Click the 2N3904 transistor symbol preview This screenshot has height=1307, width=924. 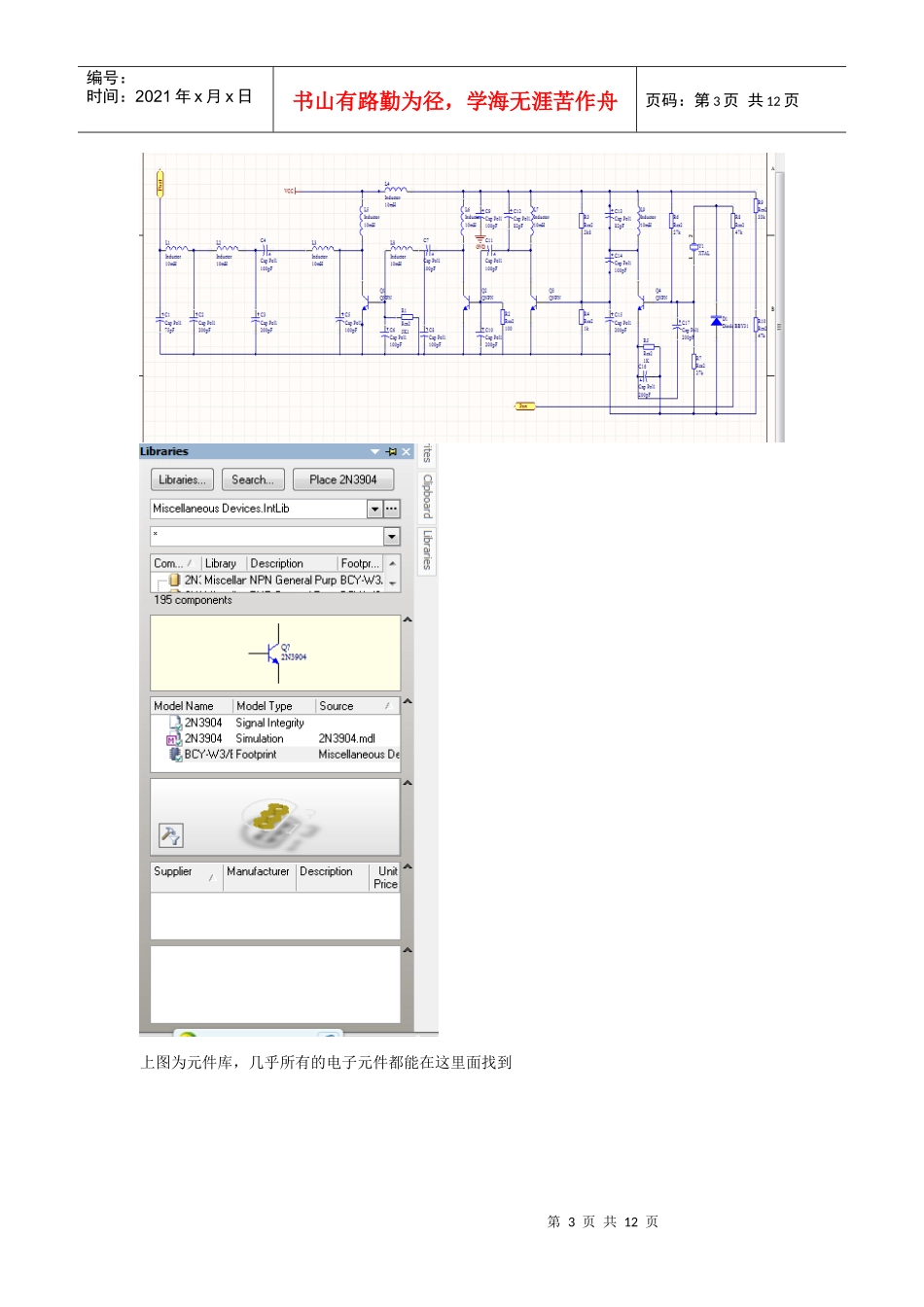279,653
